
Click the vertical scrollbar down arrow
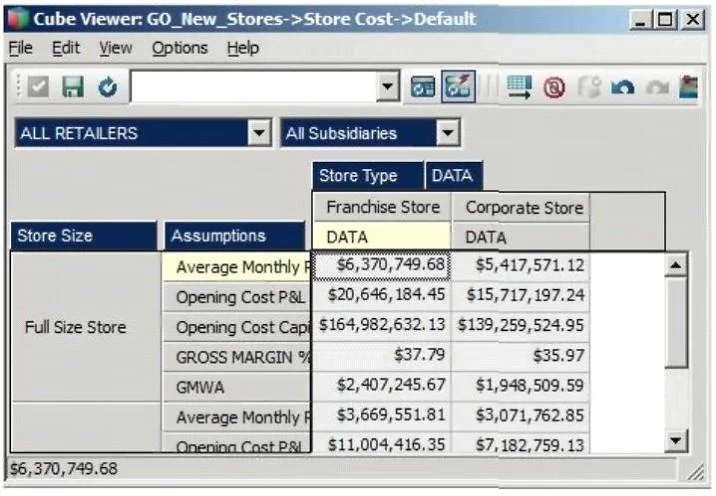pyautogui.click(x=676, y=441)
